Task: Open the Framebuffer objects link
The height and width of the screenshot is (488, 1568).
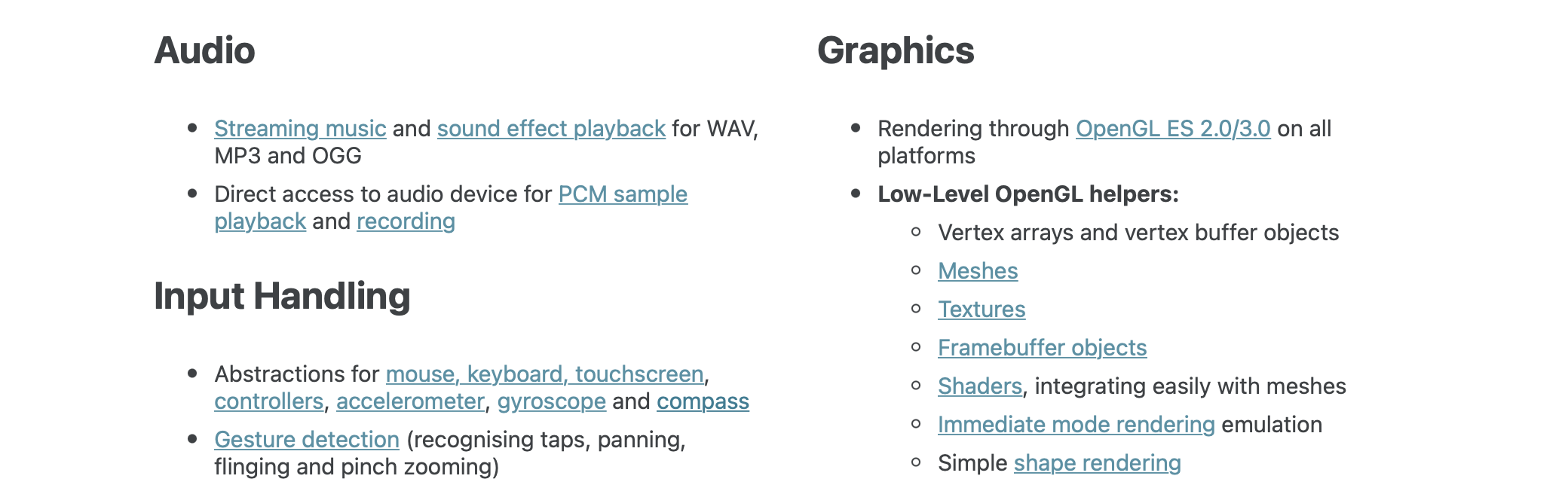Action: pos(1042,348)
